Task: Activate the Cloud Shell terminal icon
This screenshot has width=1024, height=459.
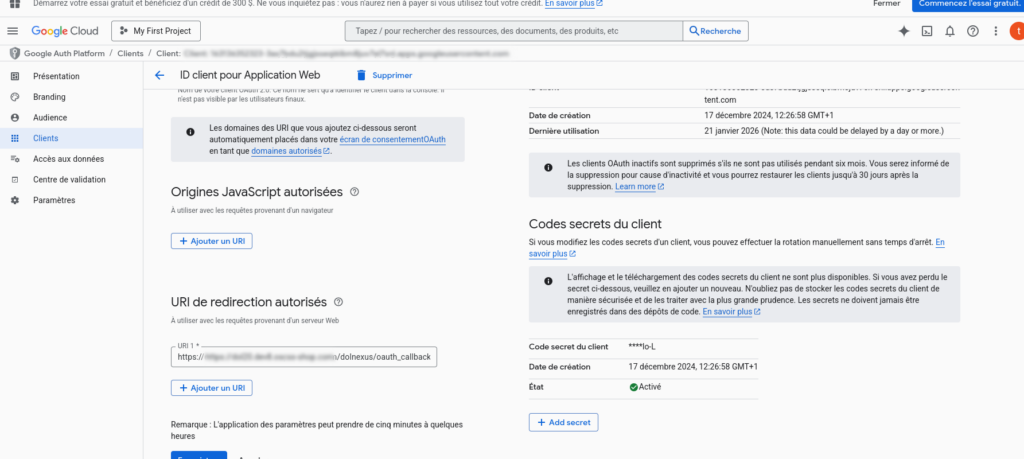Action: point(927,31)
